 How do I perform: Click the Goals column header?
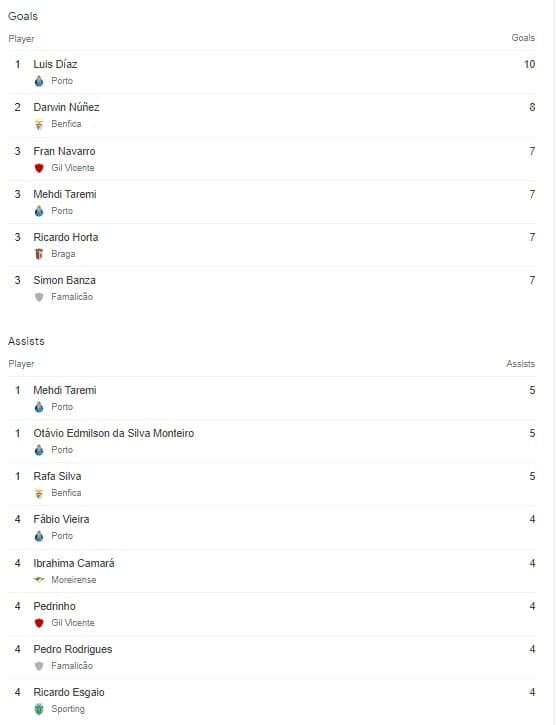[523, 38]
